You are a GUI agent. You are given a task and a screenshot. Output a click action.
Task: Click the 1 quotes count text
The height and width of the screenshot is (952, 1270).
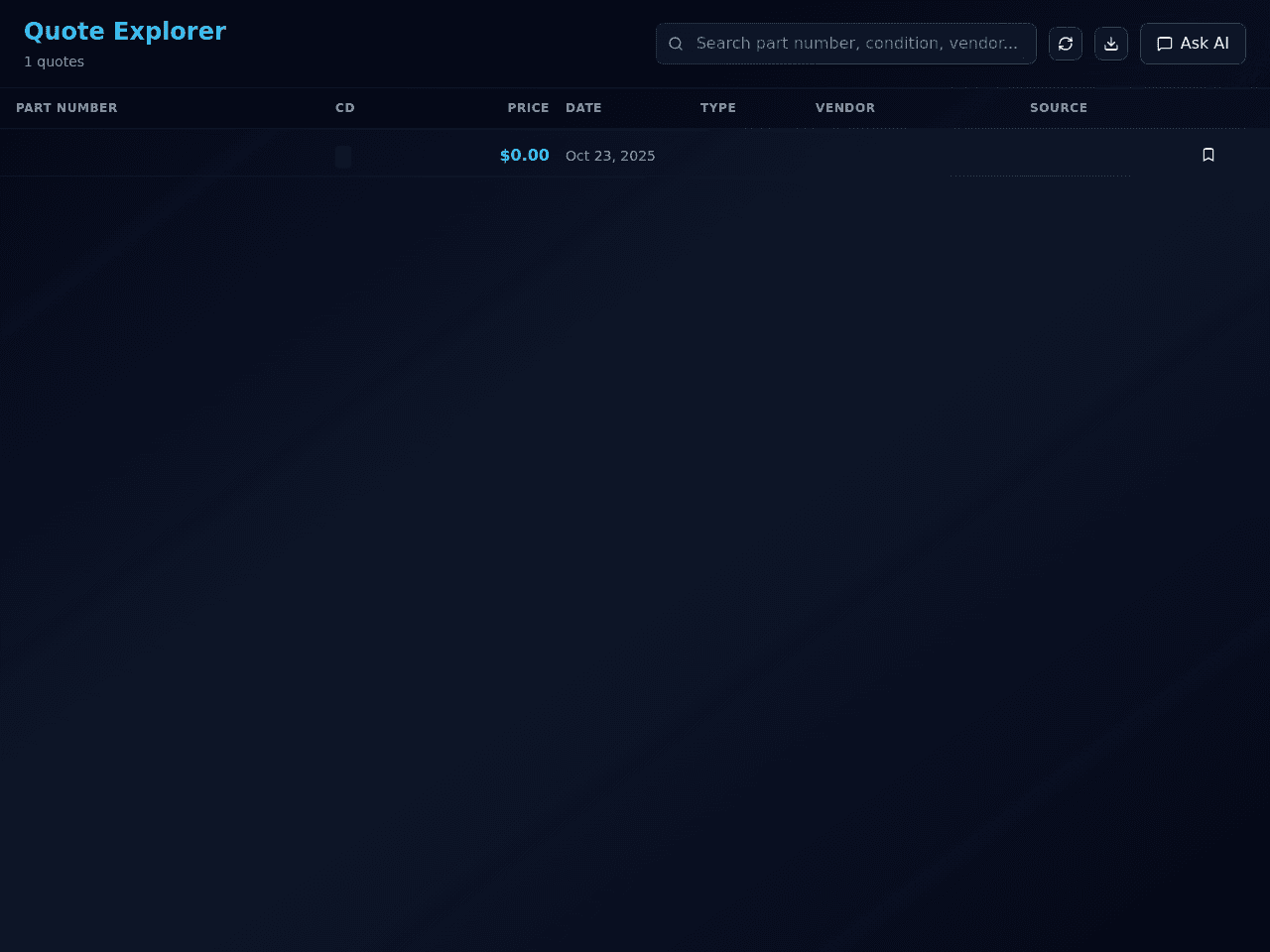coord(54,61)
